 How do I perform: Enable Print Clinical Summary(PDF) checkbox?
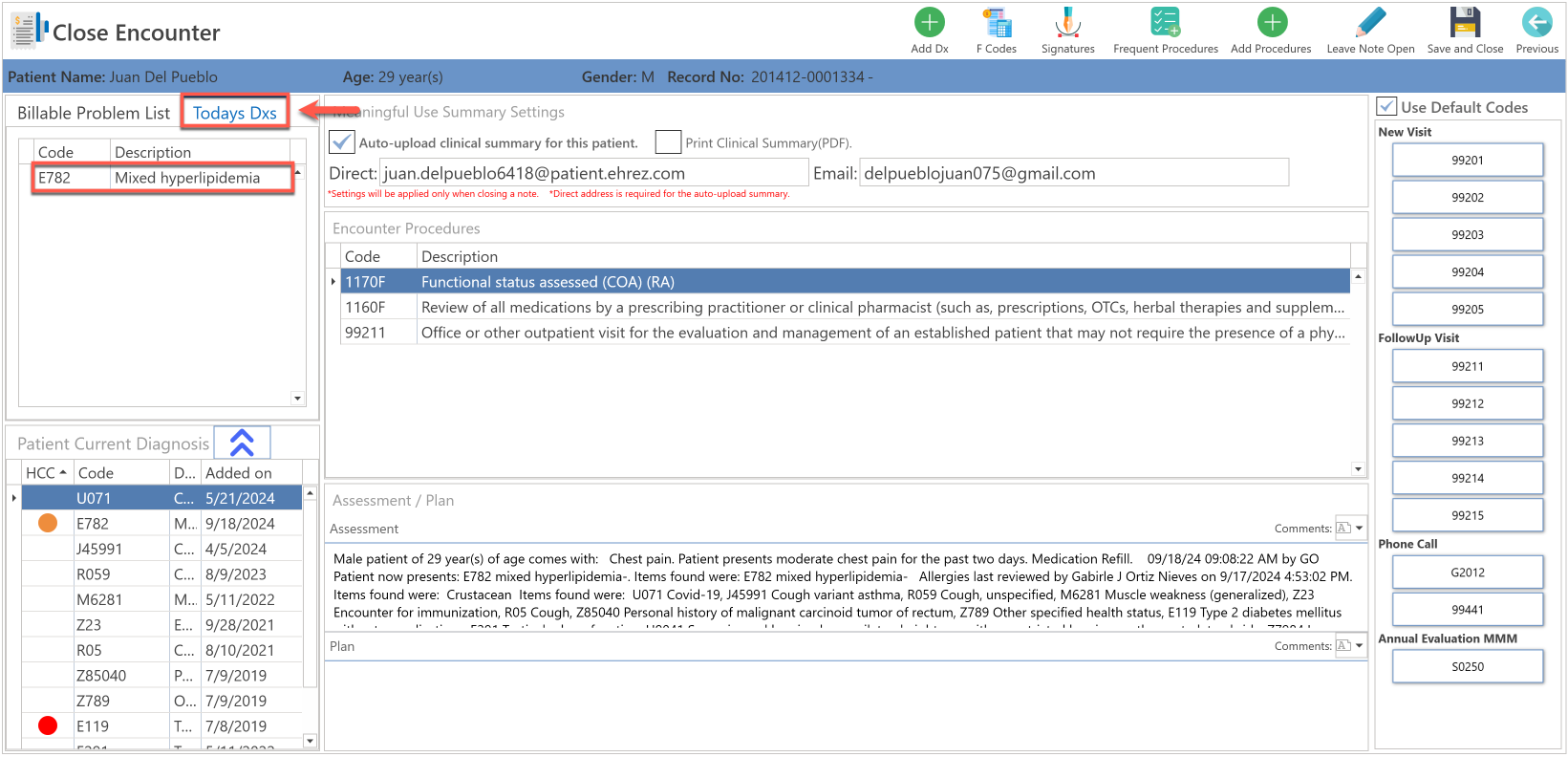coord(668,142)
